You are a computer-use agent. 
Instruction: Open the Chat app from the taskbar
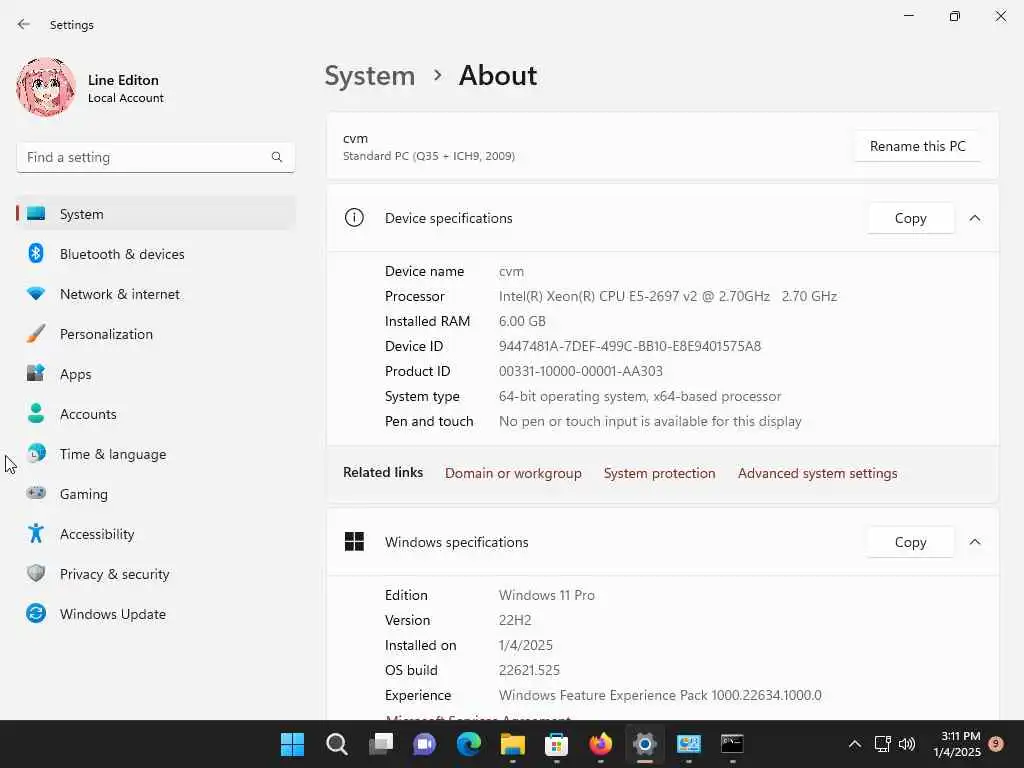(x=424, y=744)
